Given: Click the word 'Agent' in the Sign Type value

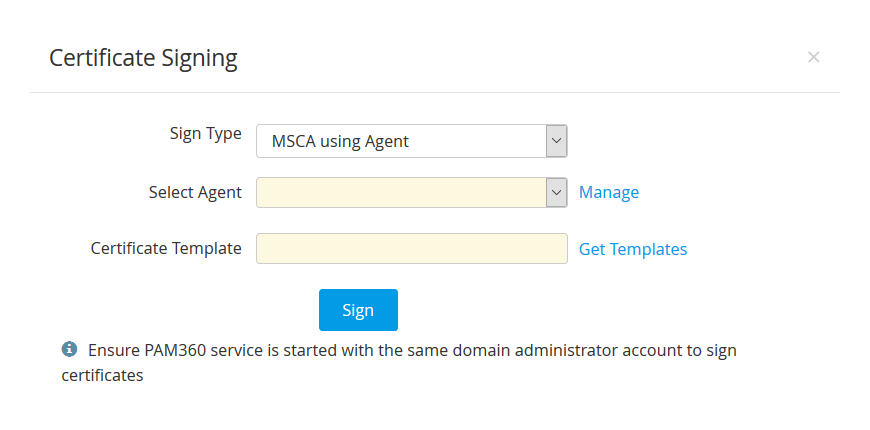Looking at the screenshot, I should pyautogui.click(x=385, y=141).
